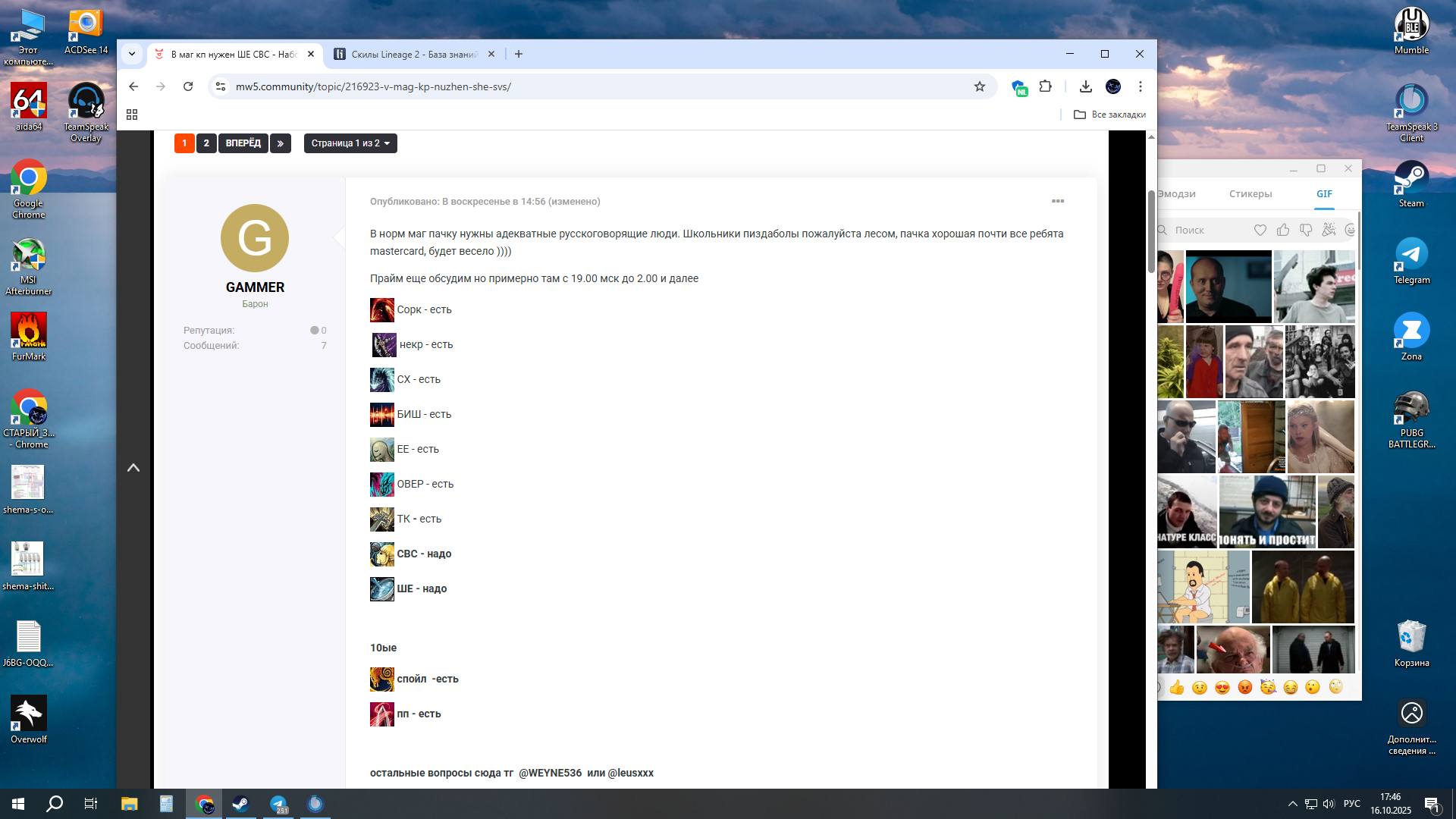1456x819 pixels.
Task: Switch to the Скилы Lineage 2 browser tab
Action: tap(413, 55)
